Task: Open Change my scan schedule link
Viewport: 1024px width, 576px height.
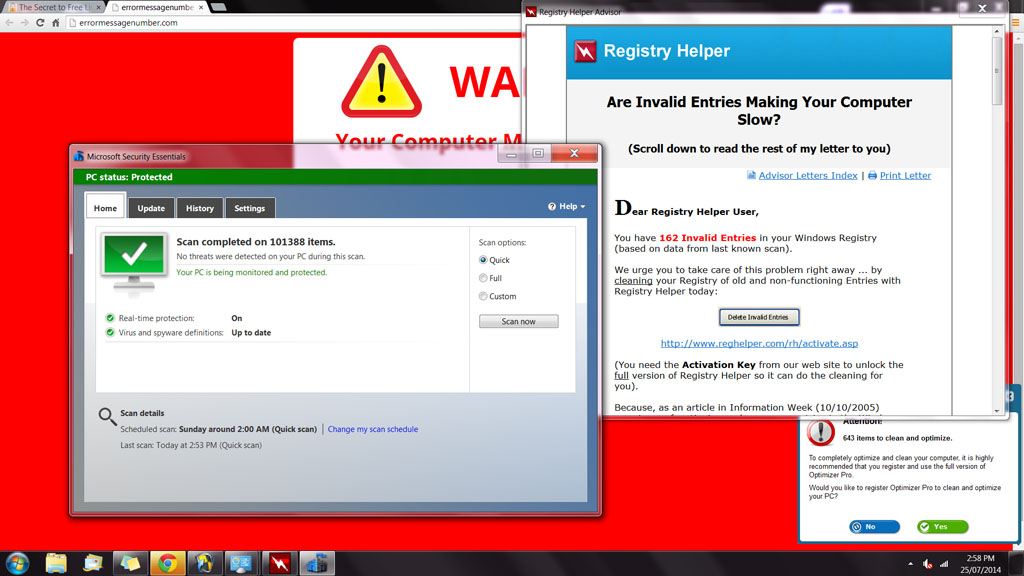Action: click(373, 429)
